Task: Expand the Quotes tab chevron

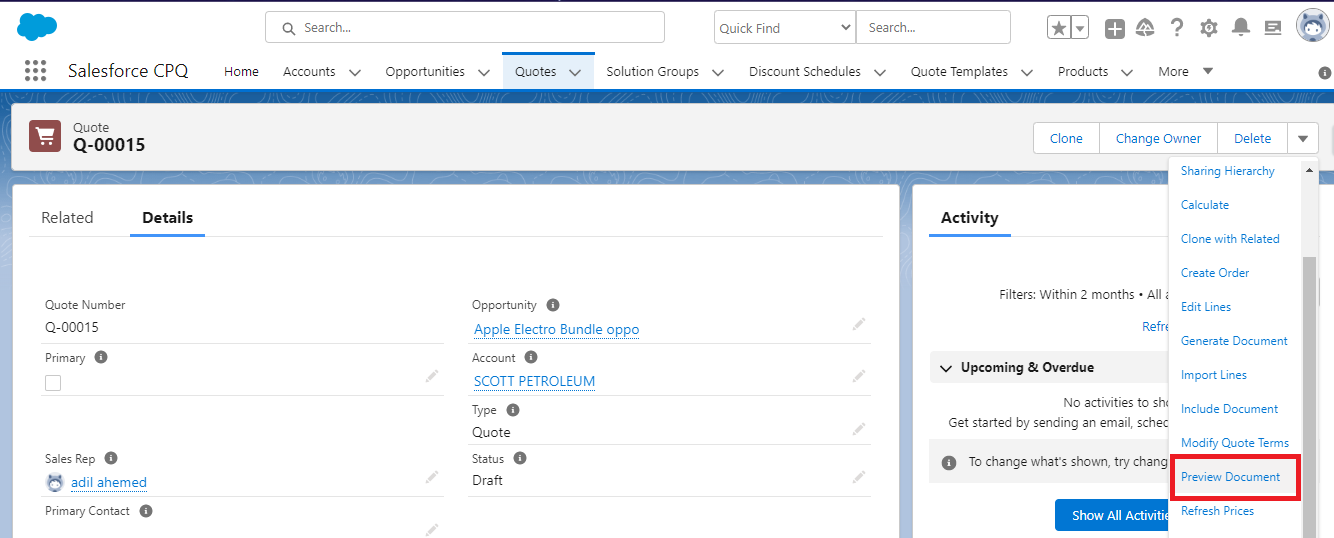Action: pos(575,72)
